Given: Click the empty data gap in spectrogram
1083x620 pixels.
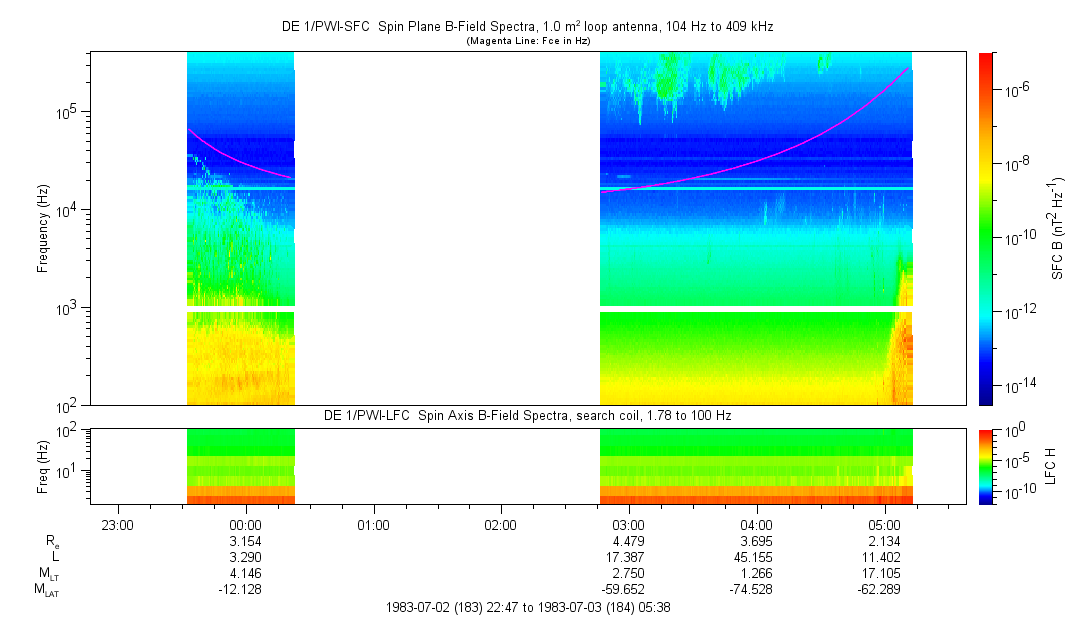Looking at the screenshot, I should (446, 228).
